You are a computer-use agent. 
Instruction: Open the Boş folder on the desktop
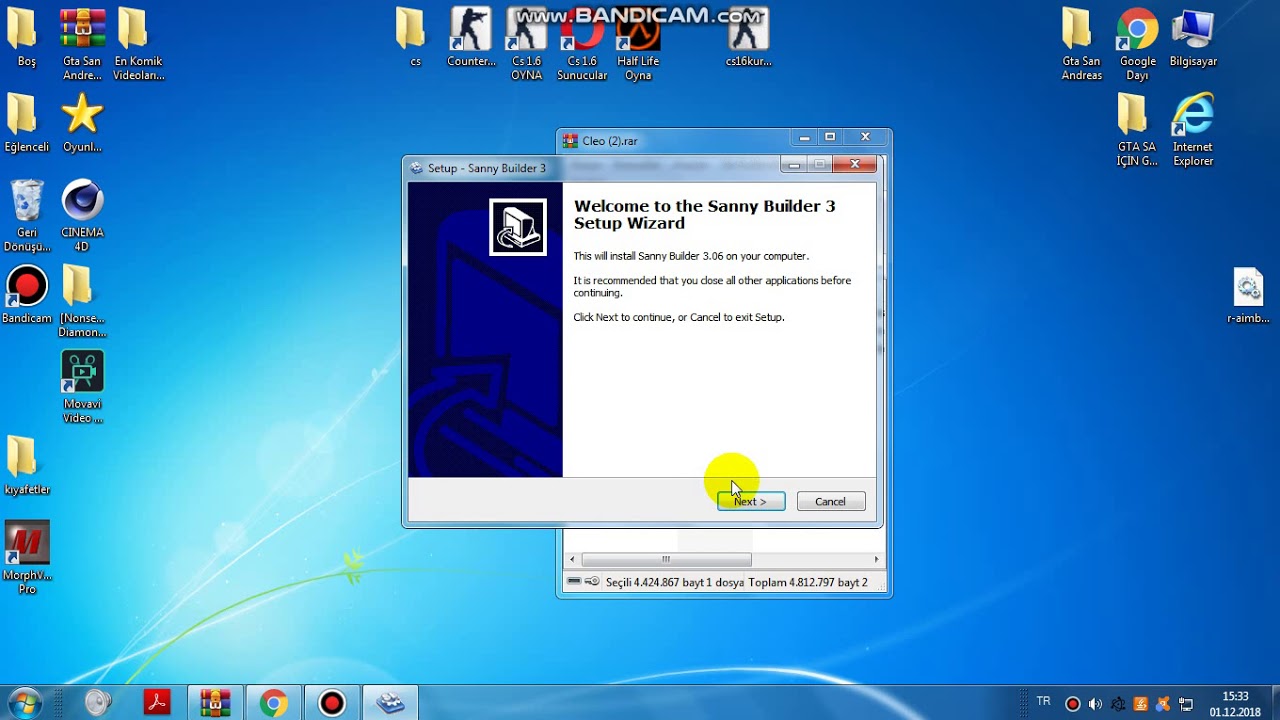click(x=27, y=38)
